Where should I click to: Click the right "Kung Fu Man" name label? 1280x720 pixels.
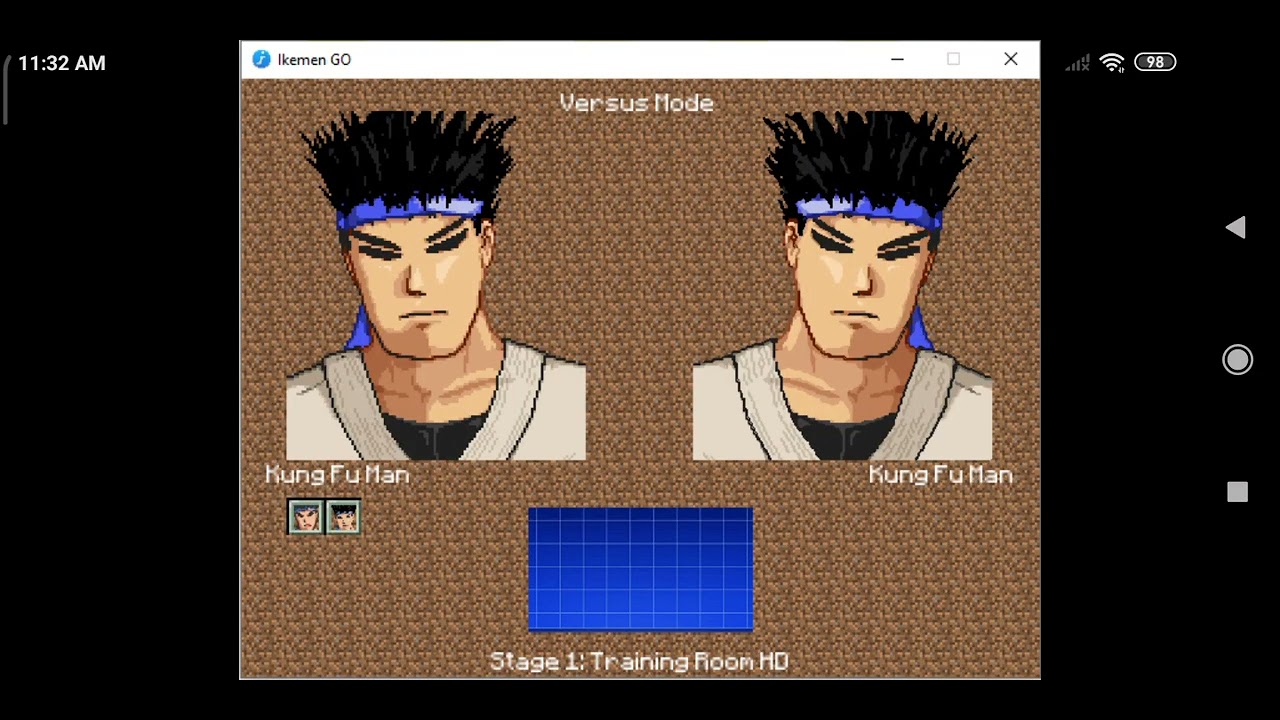click(x=941, y=475)
